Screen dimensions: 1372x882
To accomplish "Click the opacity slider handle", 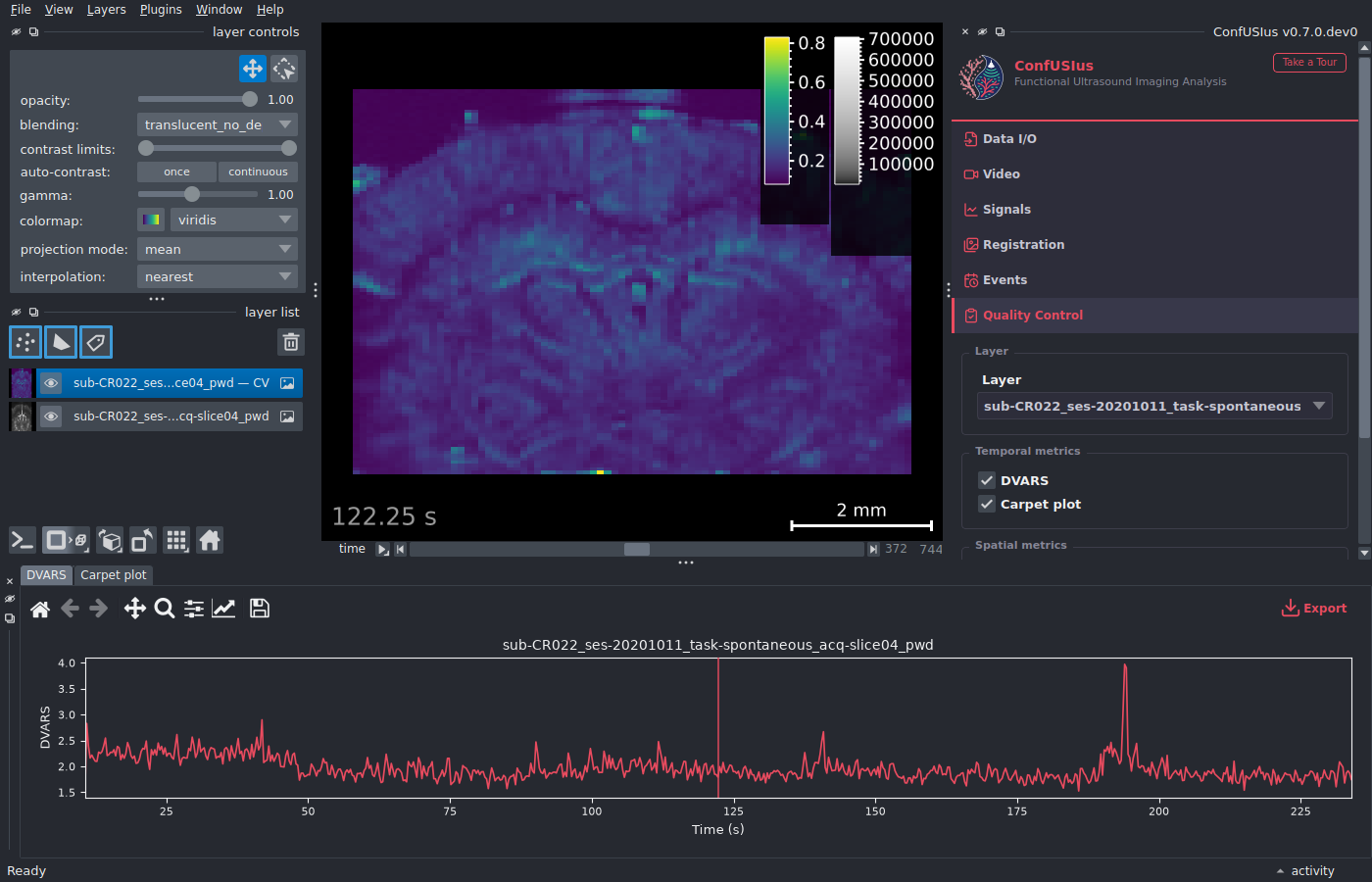I will click(250, 99).
